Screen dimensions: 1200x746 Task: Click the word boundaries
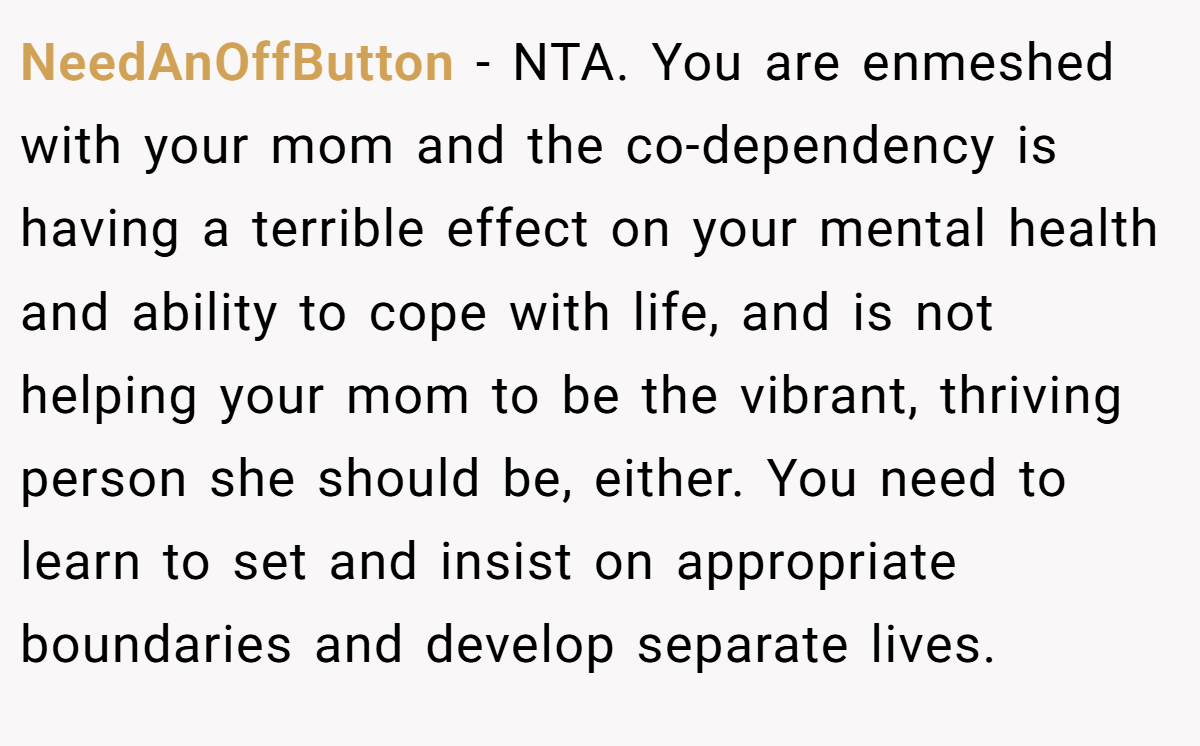coord(156,647)
